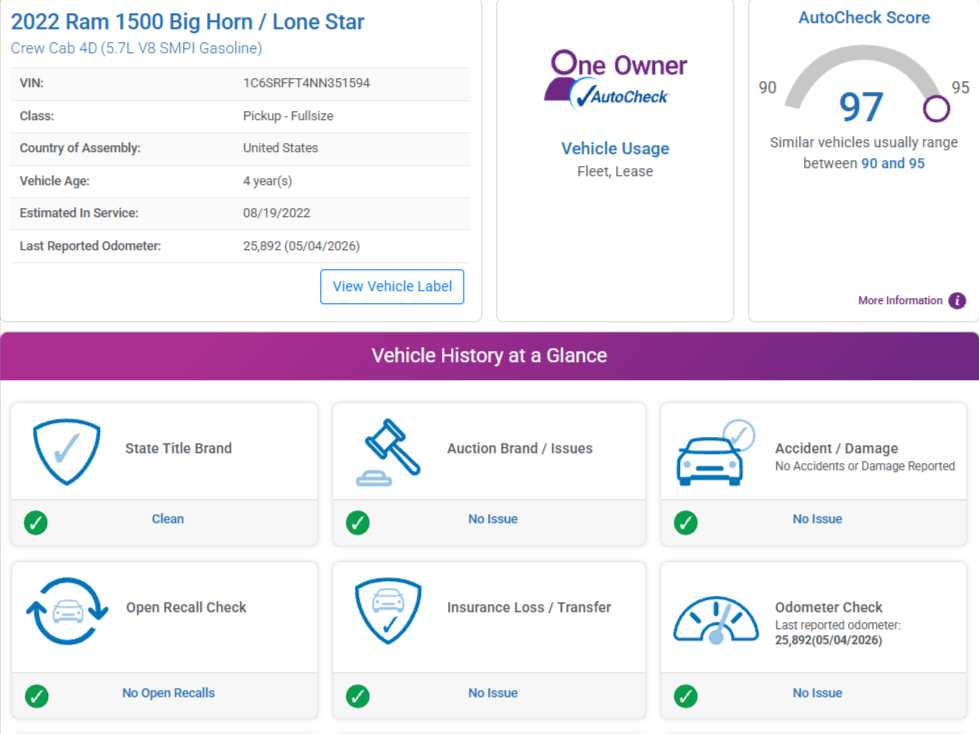Click the 2022 Ram 1500 Big Horn title
Screen dimensions: 979x734
coord(187,22)
